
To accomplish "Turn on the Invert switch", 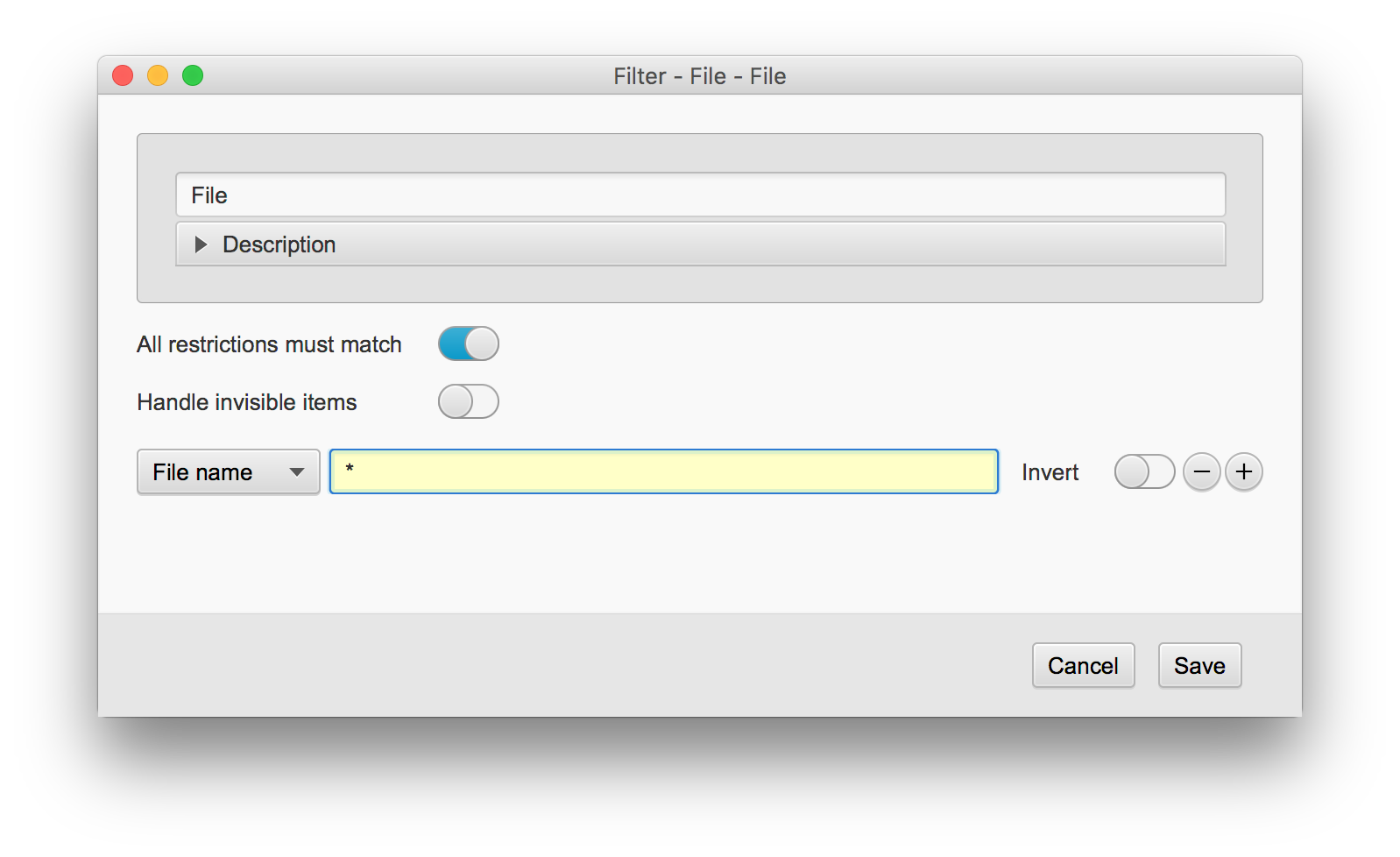I will 1144,471.
